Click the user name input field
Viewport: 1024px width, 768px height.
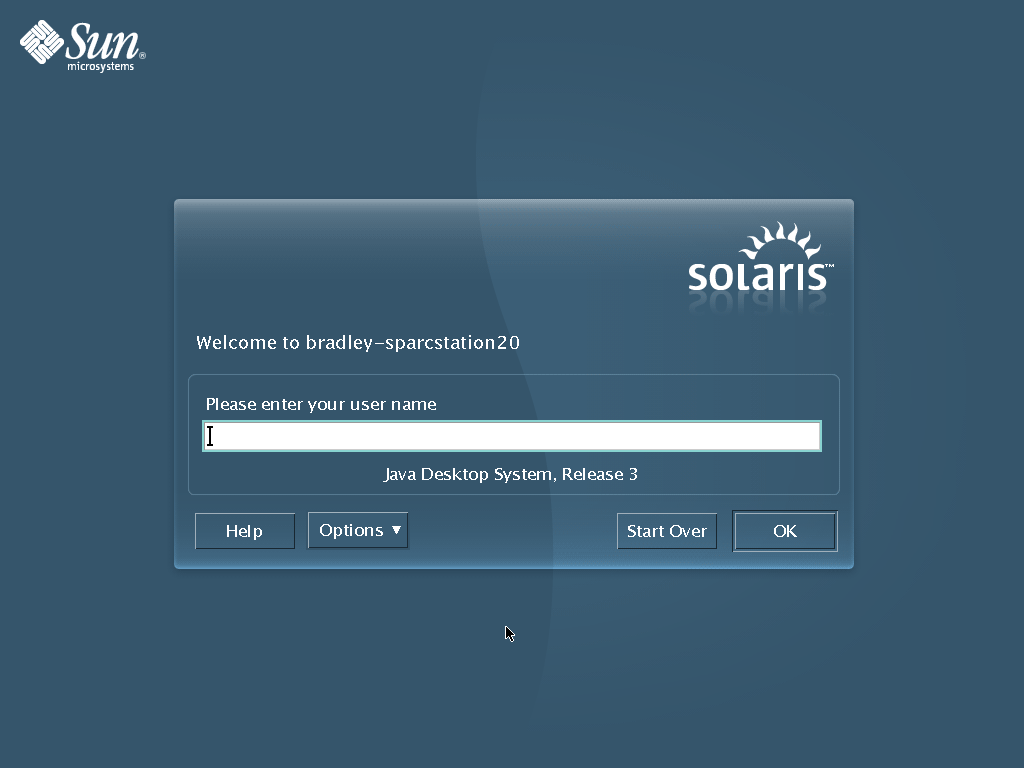511,436
